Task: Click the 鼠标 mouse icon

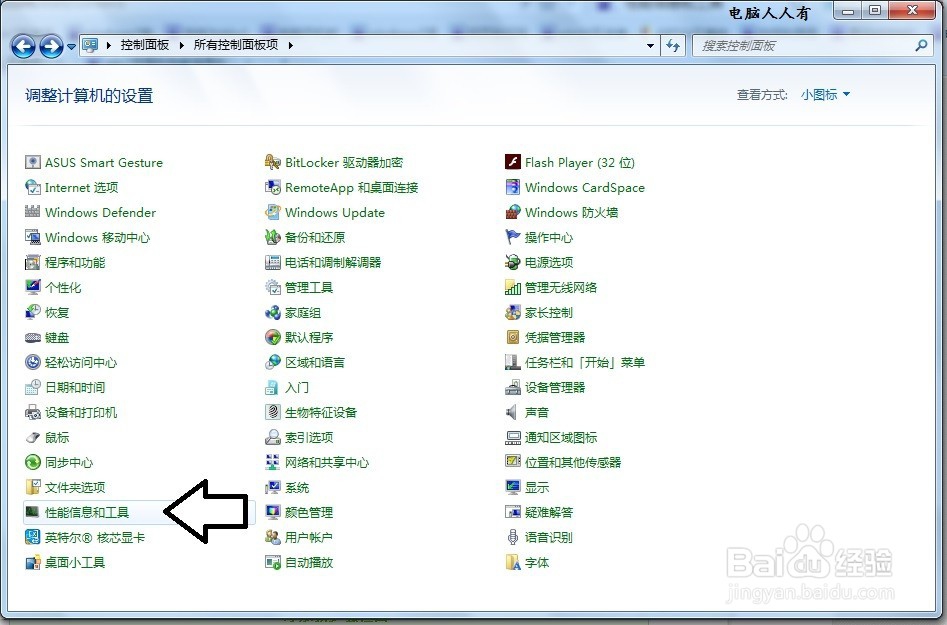Action: [x=33, y=437]
